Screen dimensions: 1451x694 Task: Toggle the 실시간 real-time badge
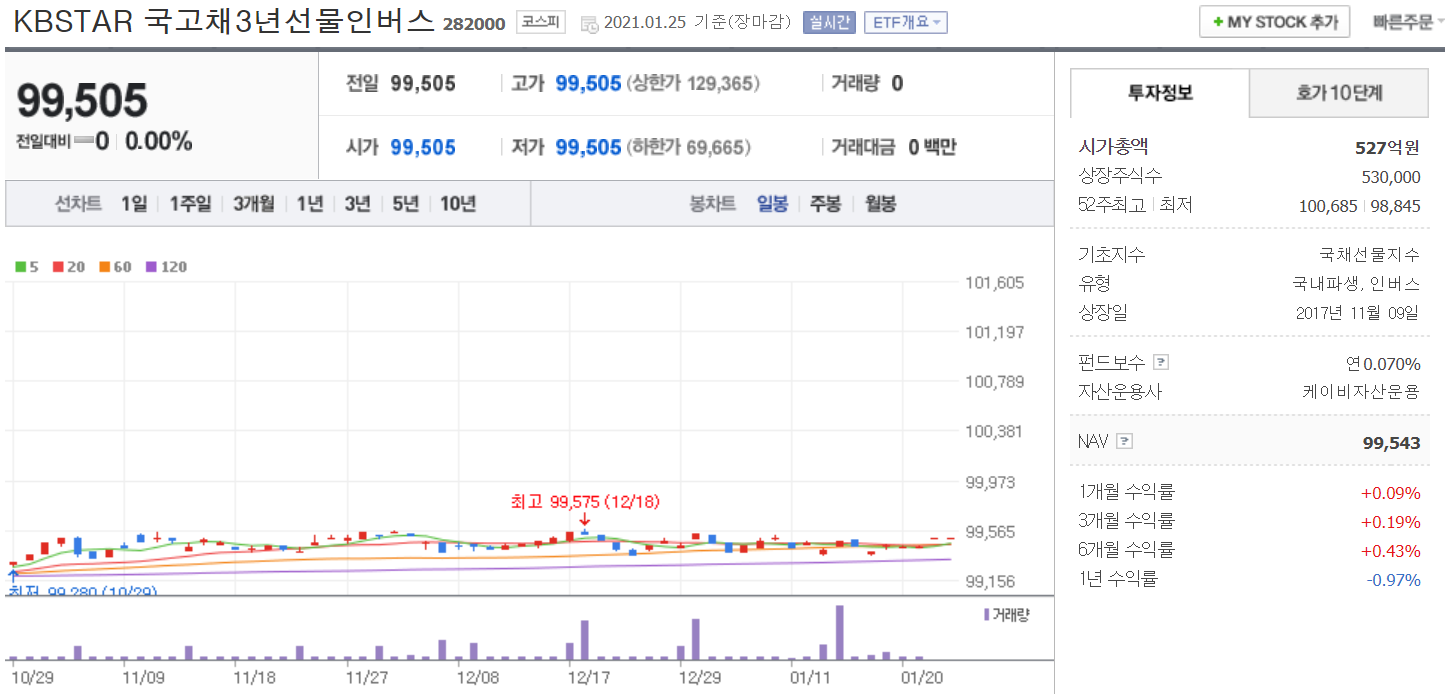(x=828, y=22)
